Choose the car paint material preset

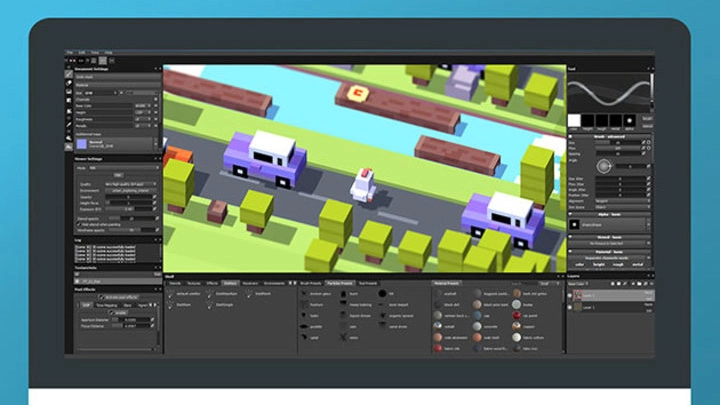click(525, 316)
